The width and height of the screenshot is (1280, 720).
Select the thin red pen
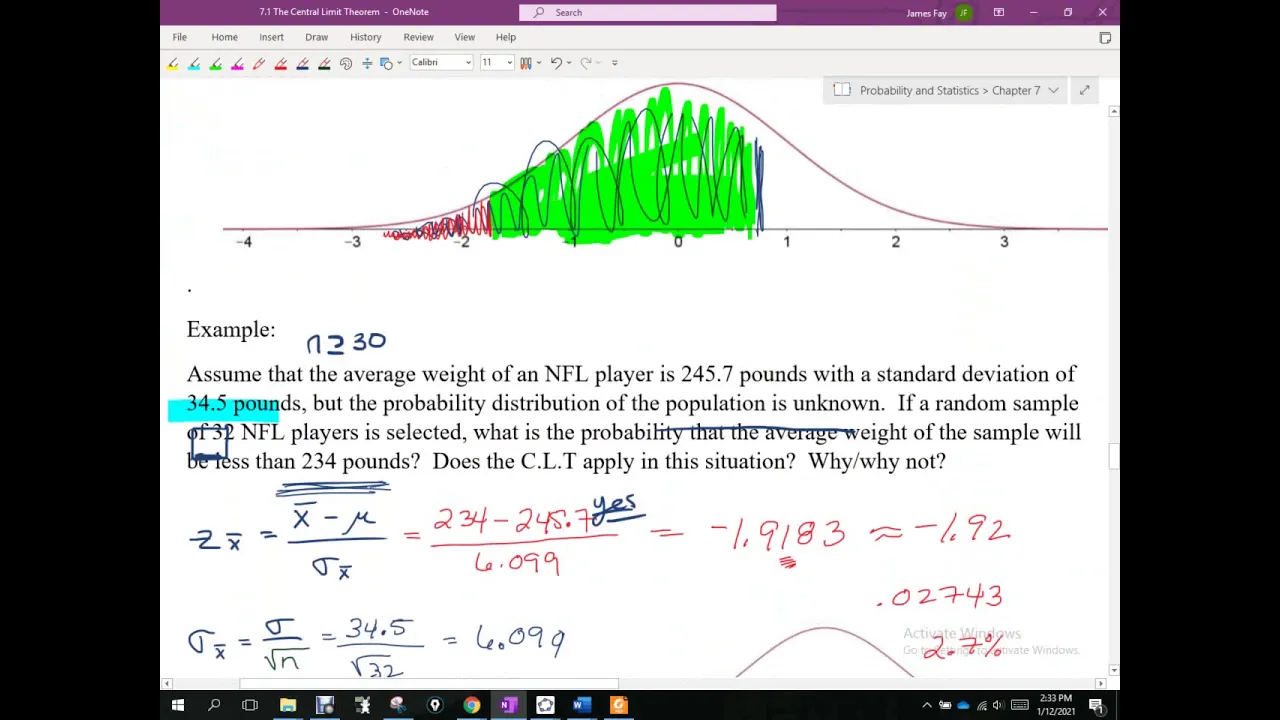(x=259, y=63)
